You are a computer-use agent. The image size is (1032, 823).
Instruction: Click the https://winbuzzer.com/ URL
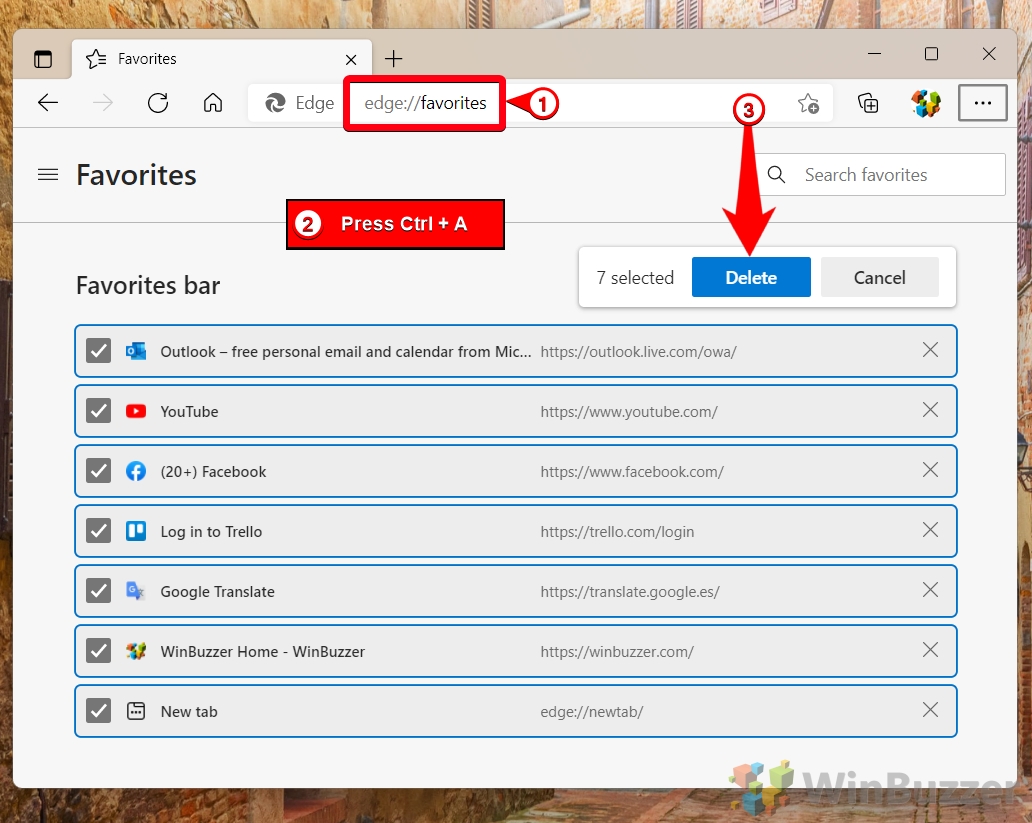pyautogui.click(x=617, y=651)
